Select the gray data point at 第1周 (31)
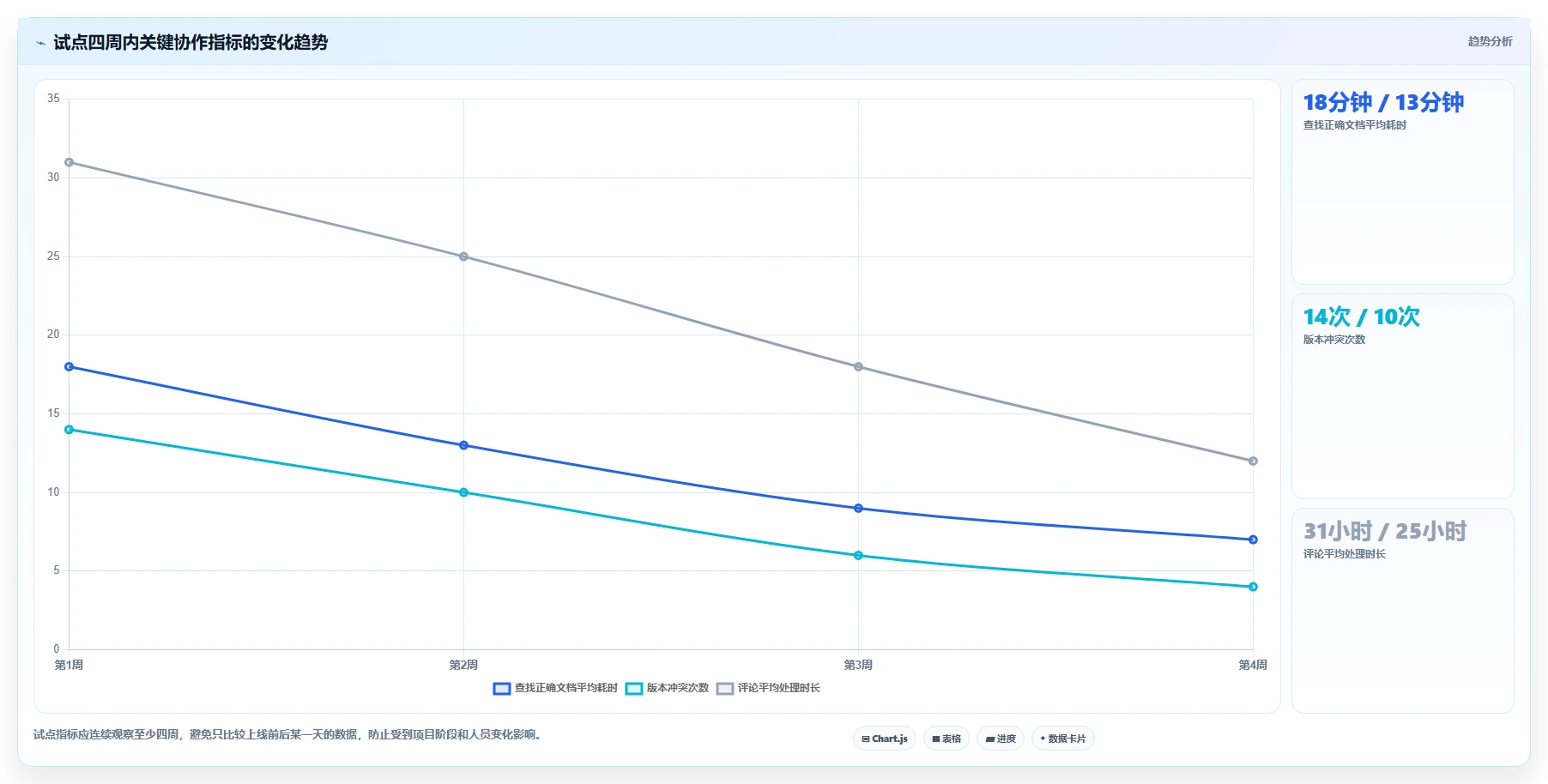This screenshot has width=1548, height=784. pos(69,162)
